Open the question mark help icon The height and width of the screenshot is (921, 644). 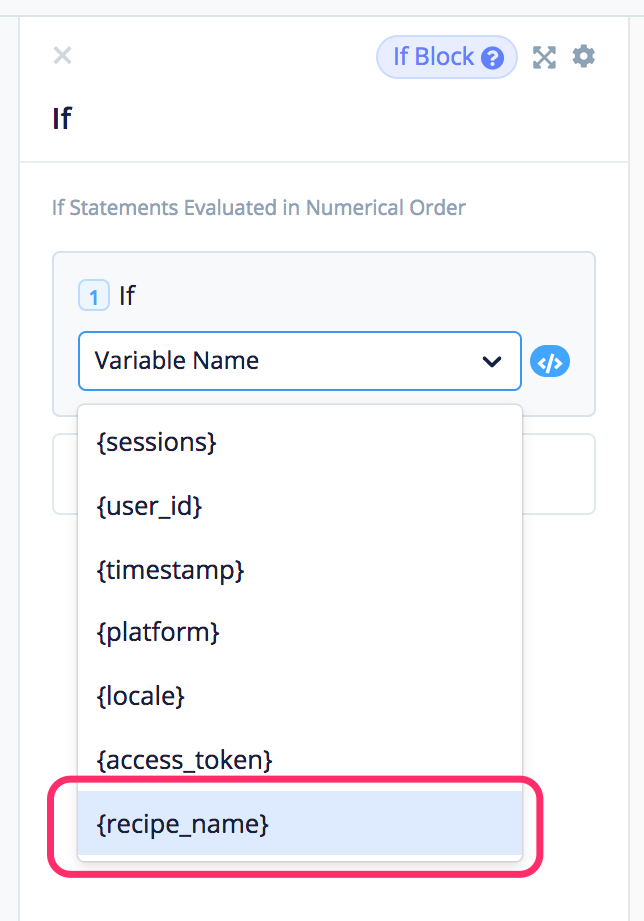(492, 58)
